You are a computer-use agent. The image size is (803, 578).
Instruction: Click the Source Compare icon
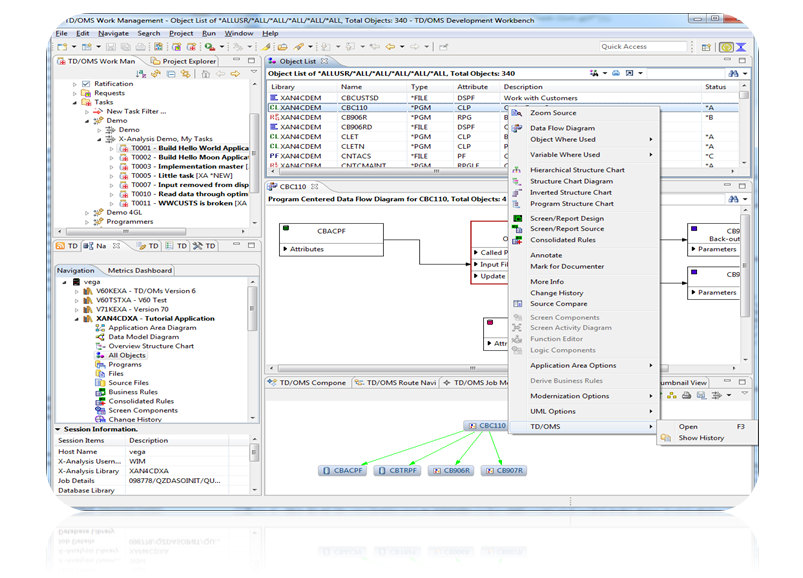click(517, 304)
